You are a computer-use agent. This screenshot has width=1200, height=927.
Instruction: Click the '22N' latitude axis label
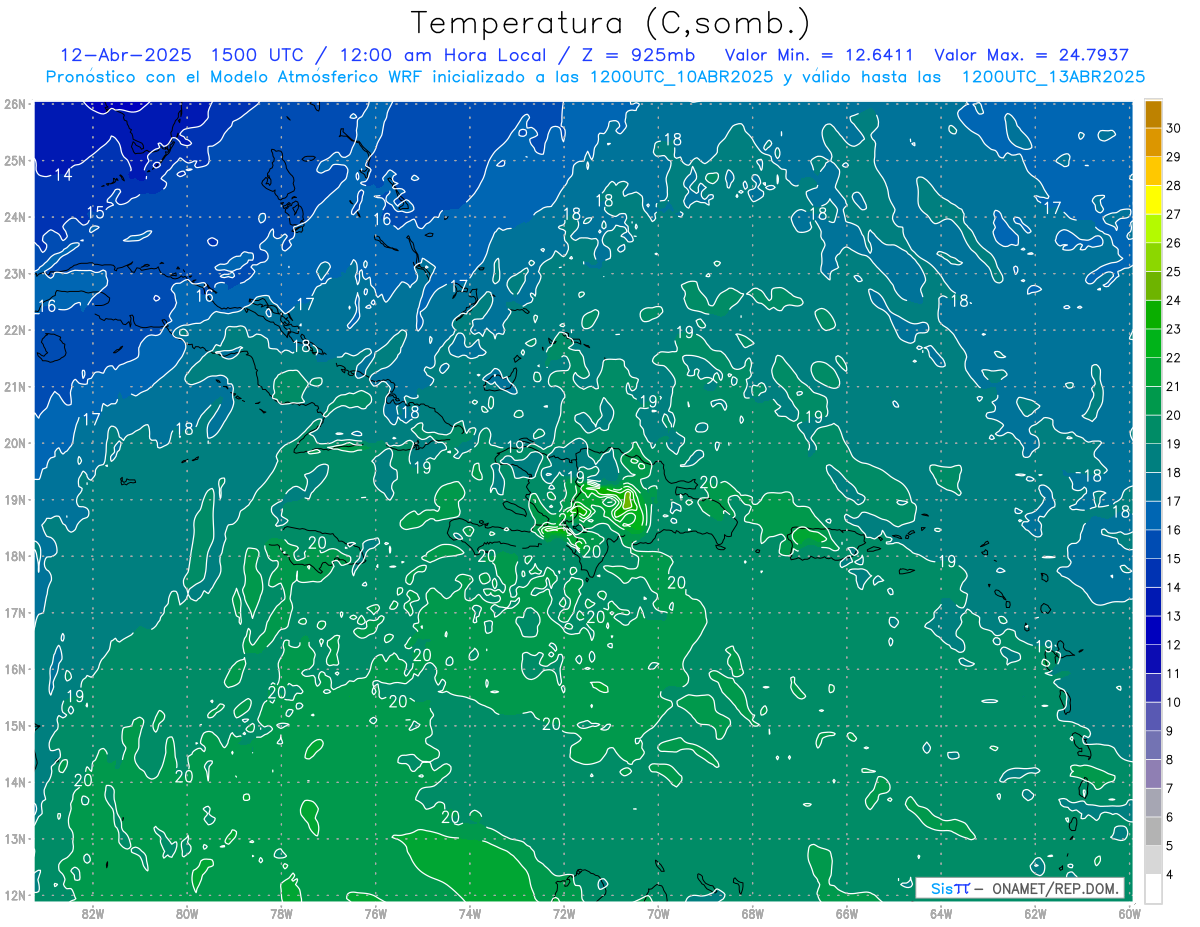coord(15,330)
